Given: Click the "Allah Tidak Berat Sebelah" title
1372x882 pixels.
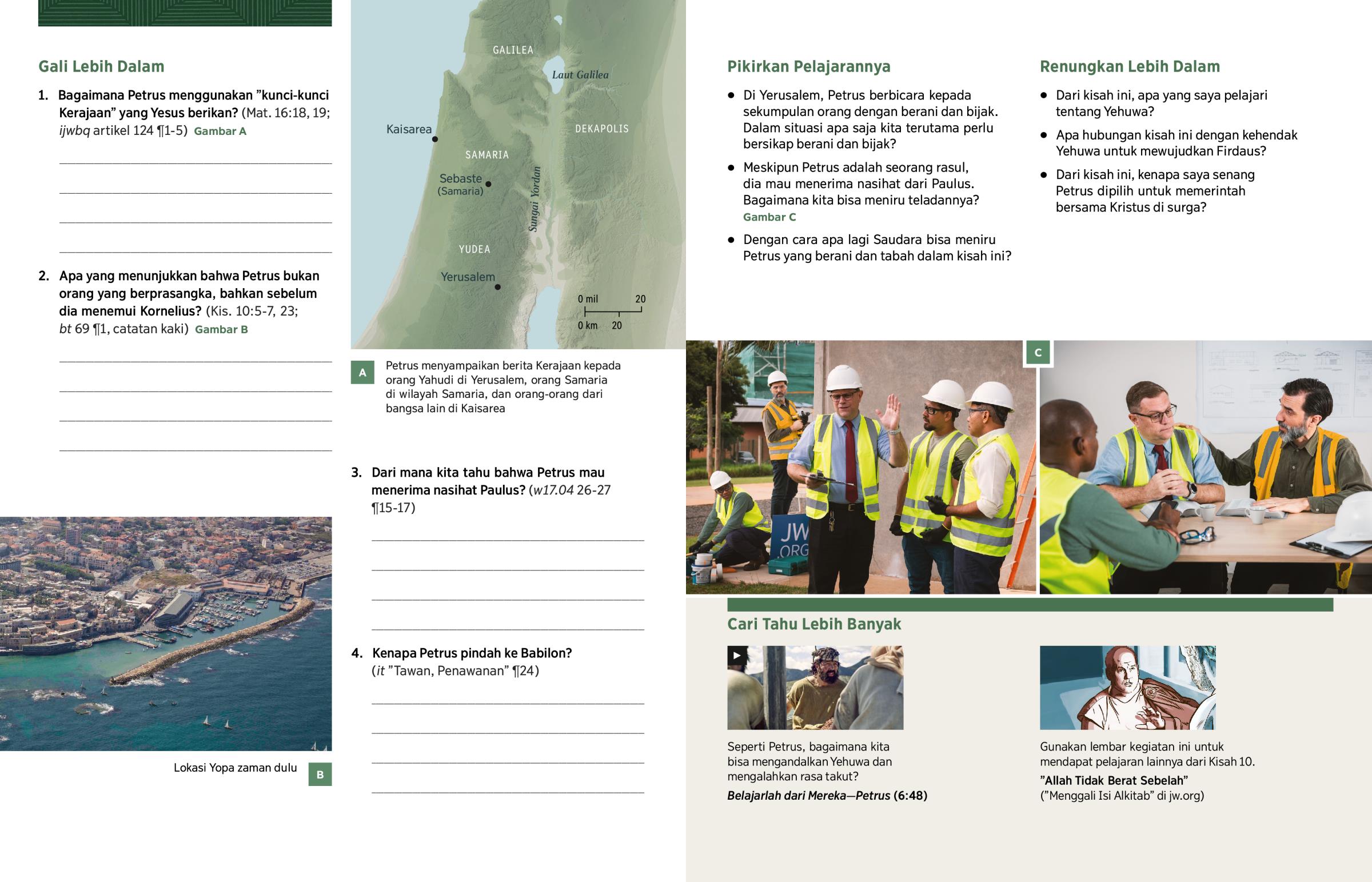Looking at the screenshot, I should coord(1114,781).
